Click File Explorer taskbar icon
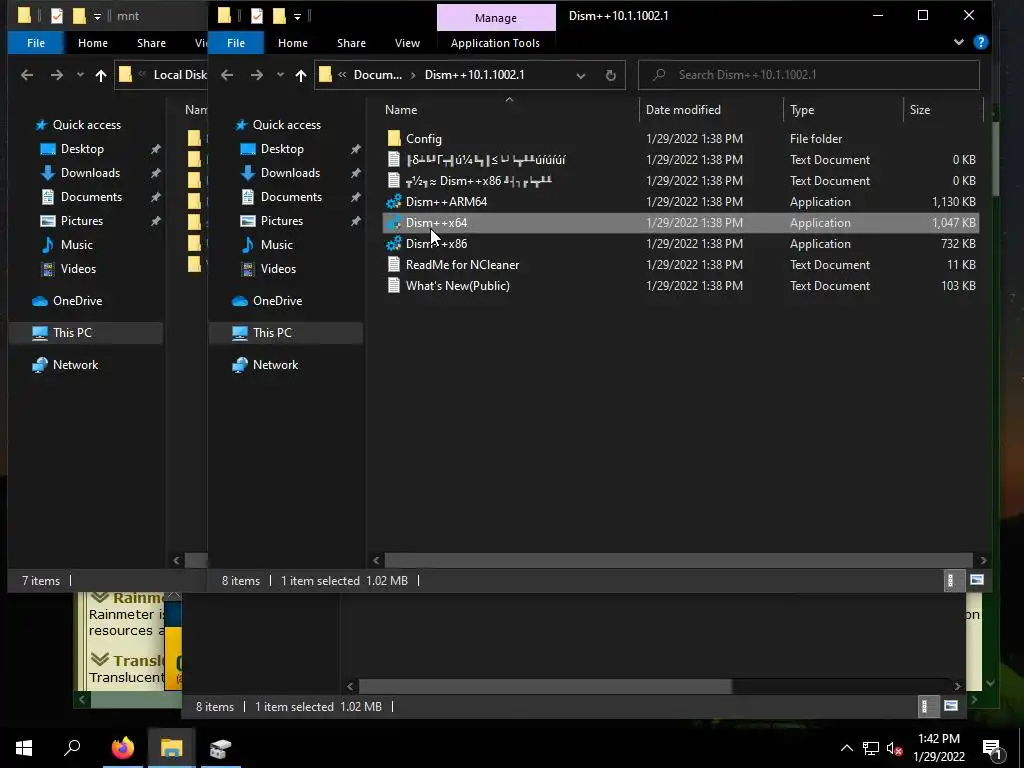The image size is (1024, 768). pyautogui.click(x=171, y=748)
